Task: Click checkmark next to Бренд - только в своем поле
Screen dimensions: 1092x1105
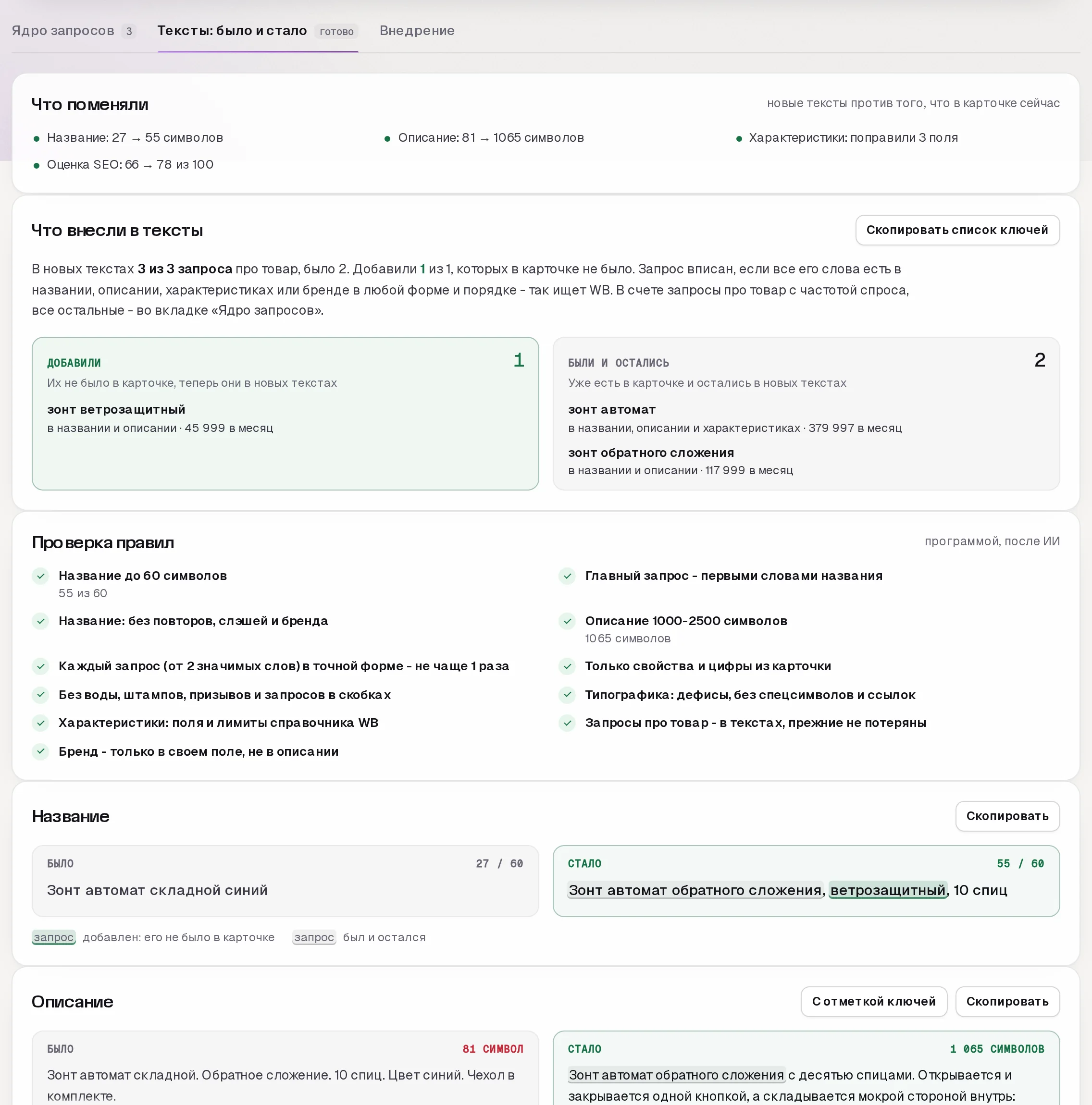Action: click(x=41, y=751)
